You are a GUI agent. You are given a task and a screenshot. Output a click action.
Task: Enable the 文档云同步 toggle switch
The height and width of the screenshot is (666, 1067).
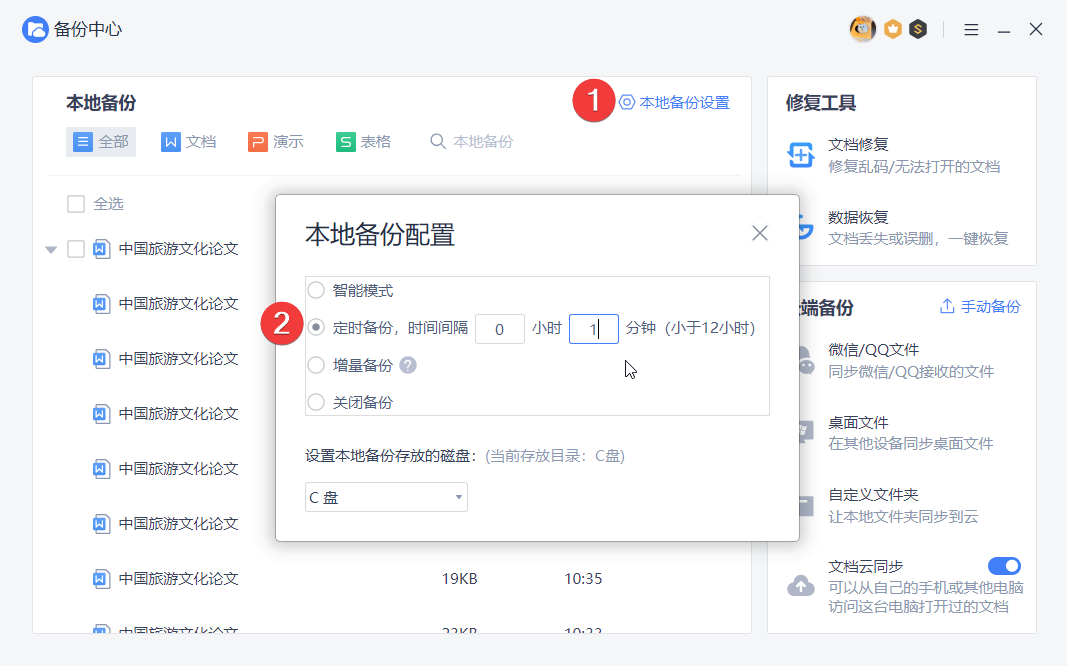pos(1004,565)
